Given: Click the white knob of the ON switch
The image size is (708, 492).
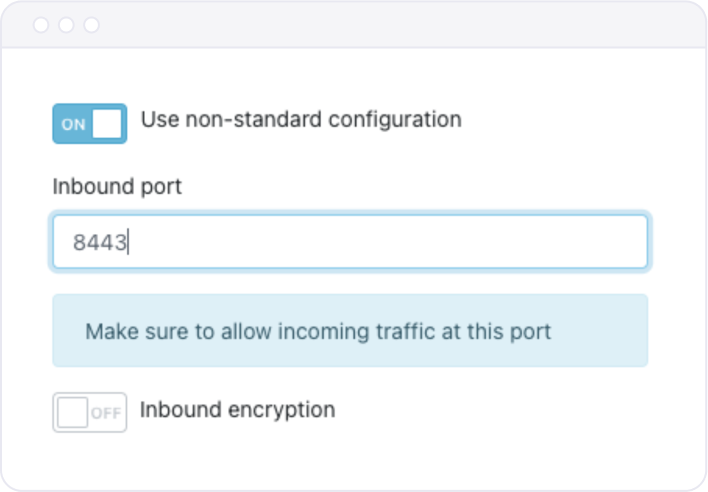Looking at the screenshot, I should [x=107, y=124].
